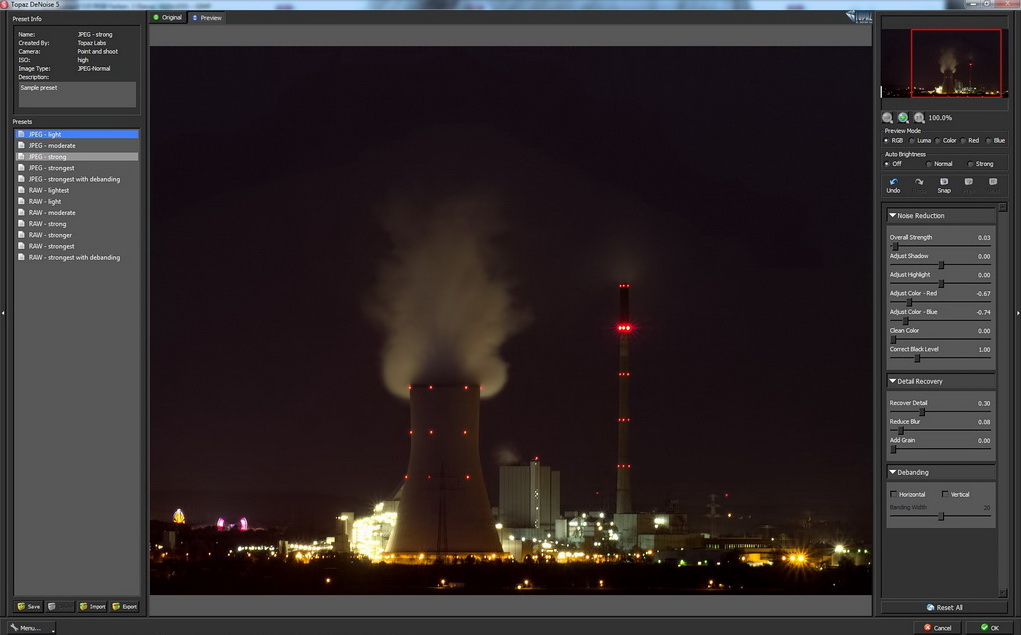
Task: Click the green zoom-to-fit icon
Action: tap(903, 118)
